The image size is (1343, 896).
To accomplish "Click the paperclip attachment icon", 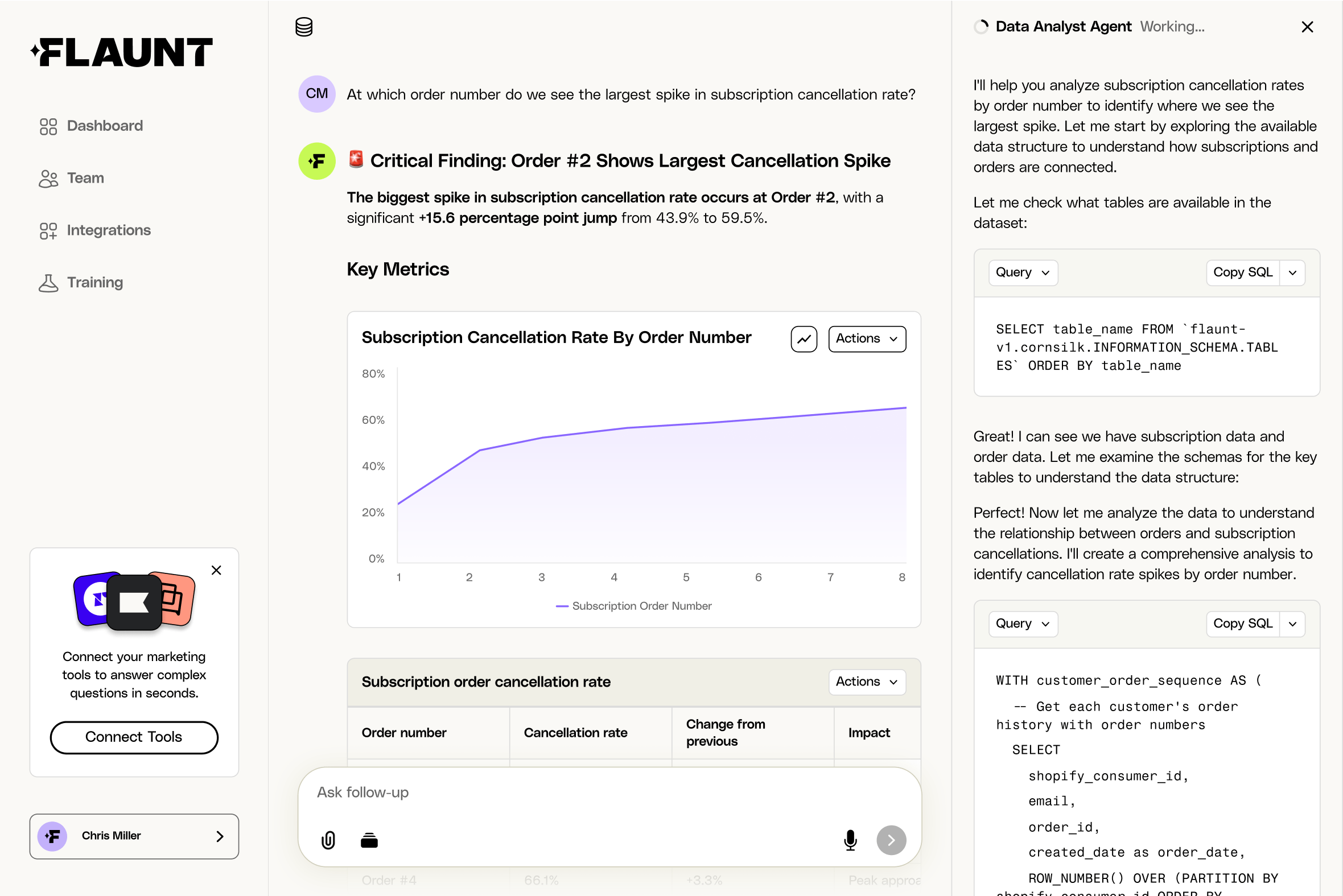I will (x=328, y=840).
